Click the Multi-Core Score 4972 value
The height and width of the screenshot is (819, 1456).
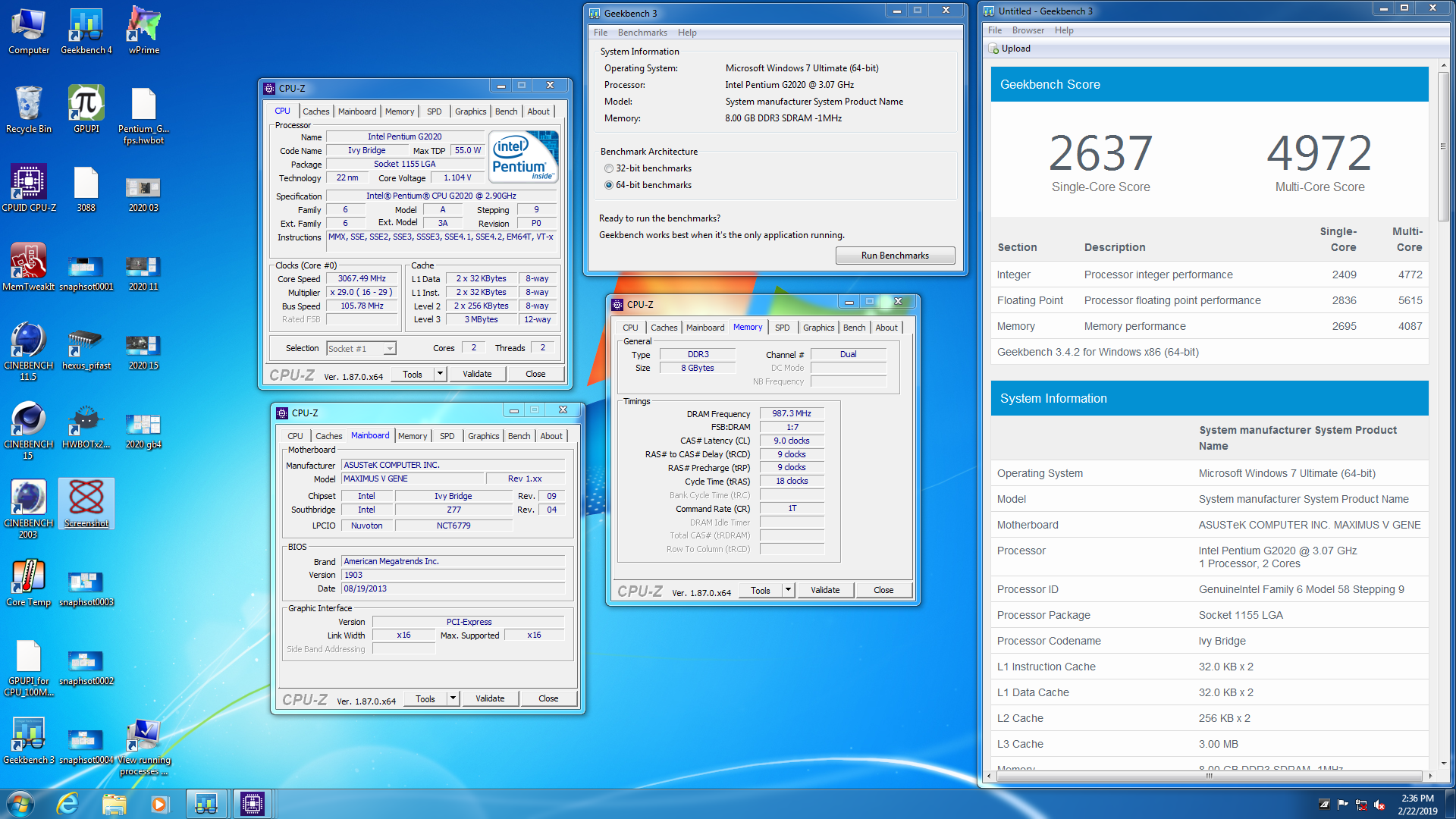pos(1319,153)
